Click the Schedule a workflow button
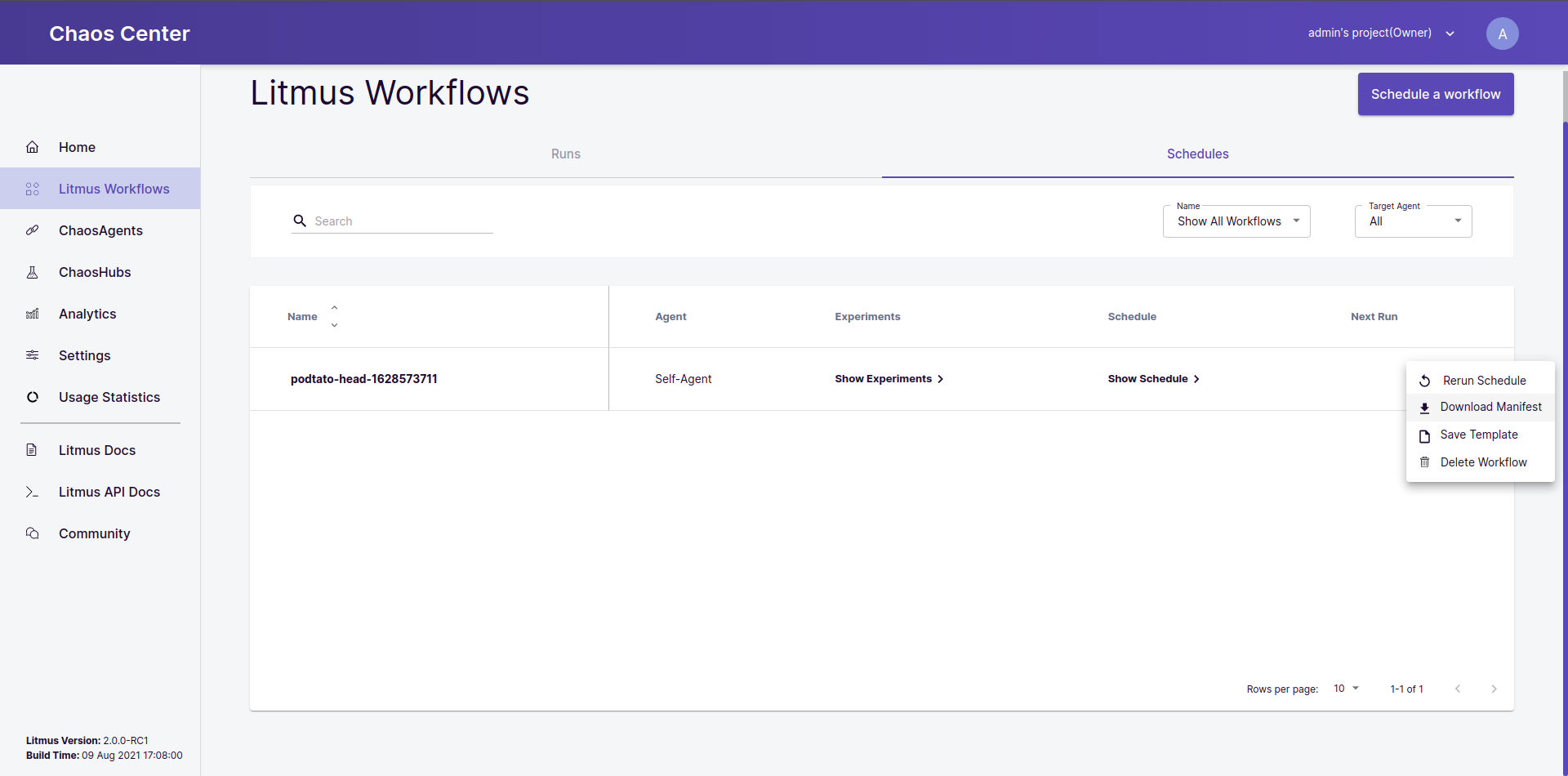Image resolution: width=1568 pixels, height=776 pixels. coord(1435,94)
